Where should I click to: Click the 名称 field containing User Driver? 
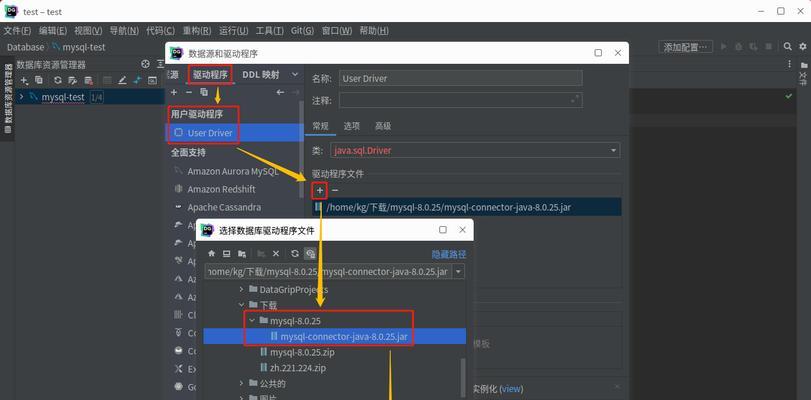pyautogui.click(x=460, y=79)
